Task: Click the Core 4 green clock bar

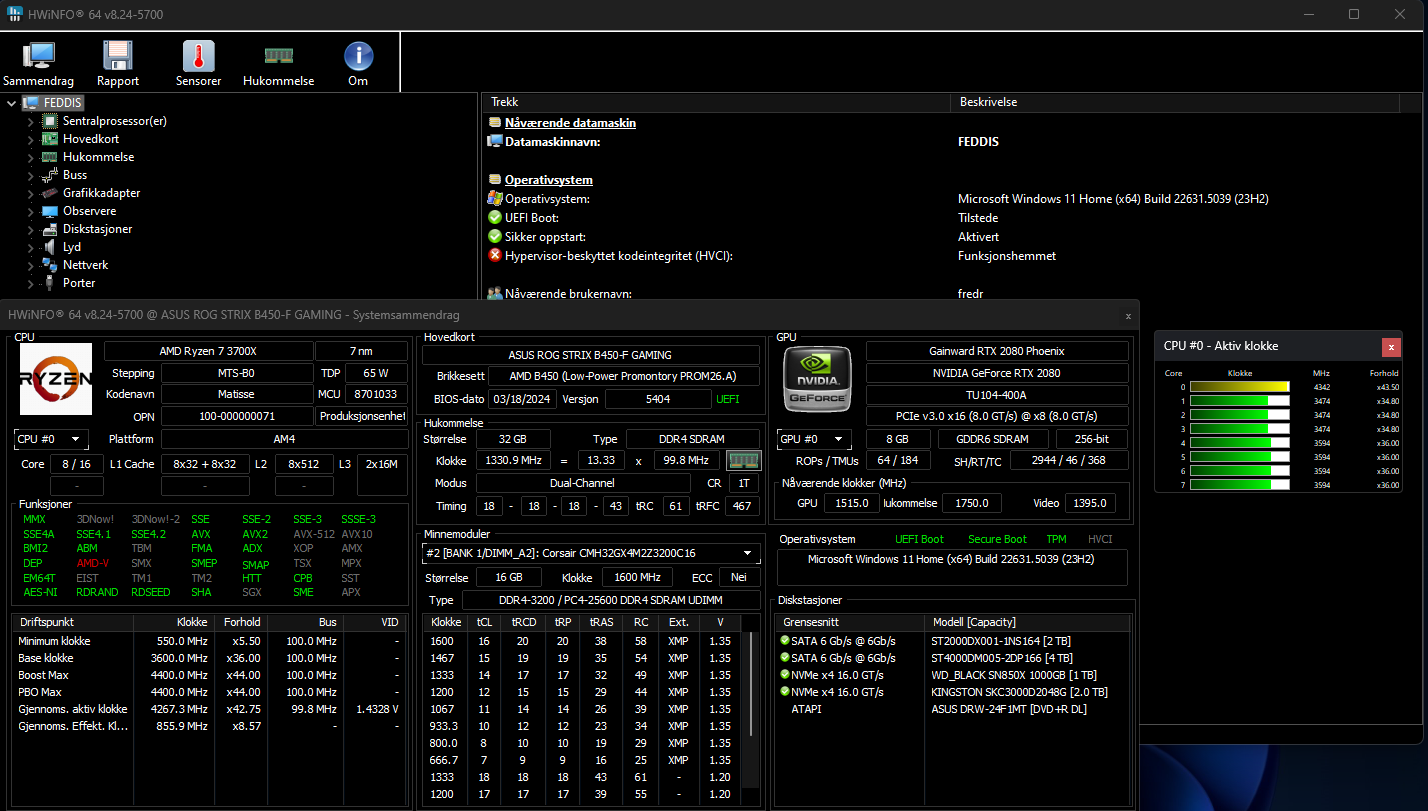Action: pos(1239,443)
